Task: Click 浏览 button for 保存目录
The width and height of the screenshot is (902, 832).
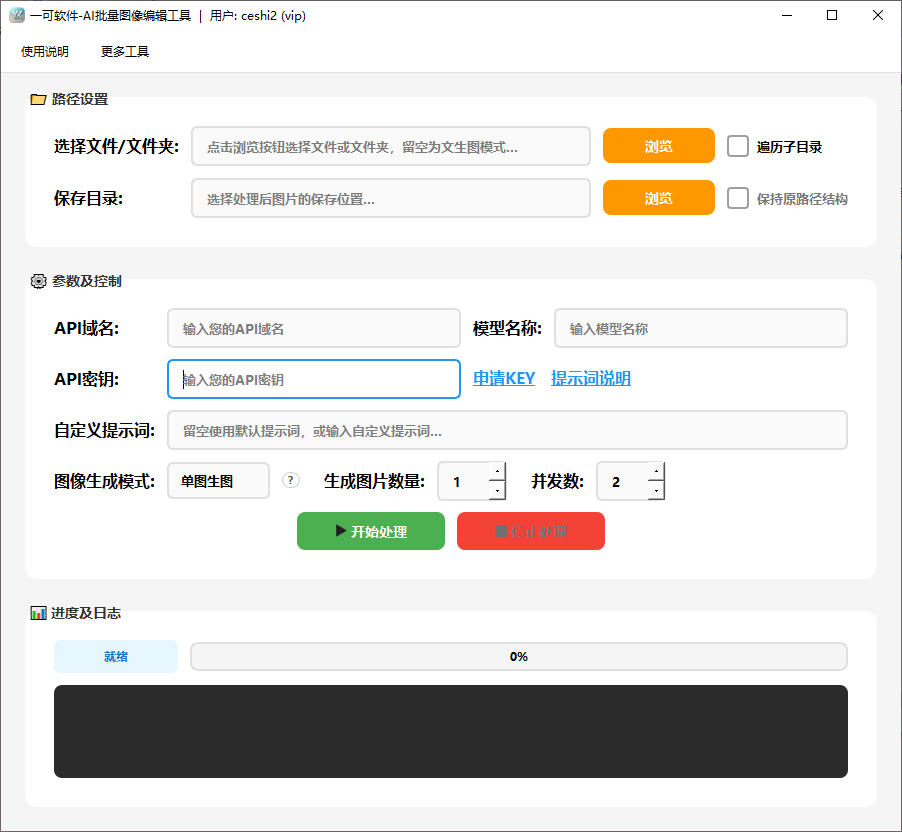Action: pos(658,198)
